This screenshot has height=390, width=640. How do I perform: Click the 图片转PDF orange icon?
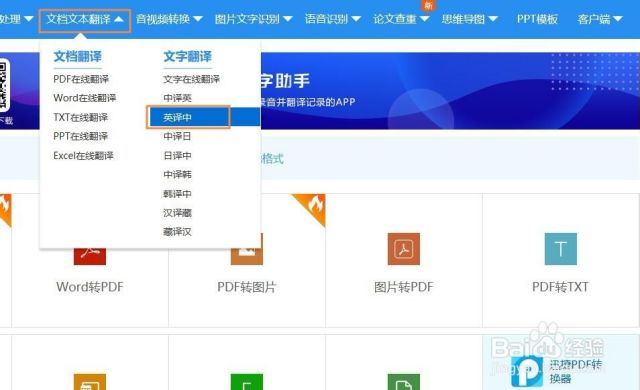coord(404,249)
